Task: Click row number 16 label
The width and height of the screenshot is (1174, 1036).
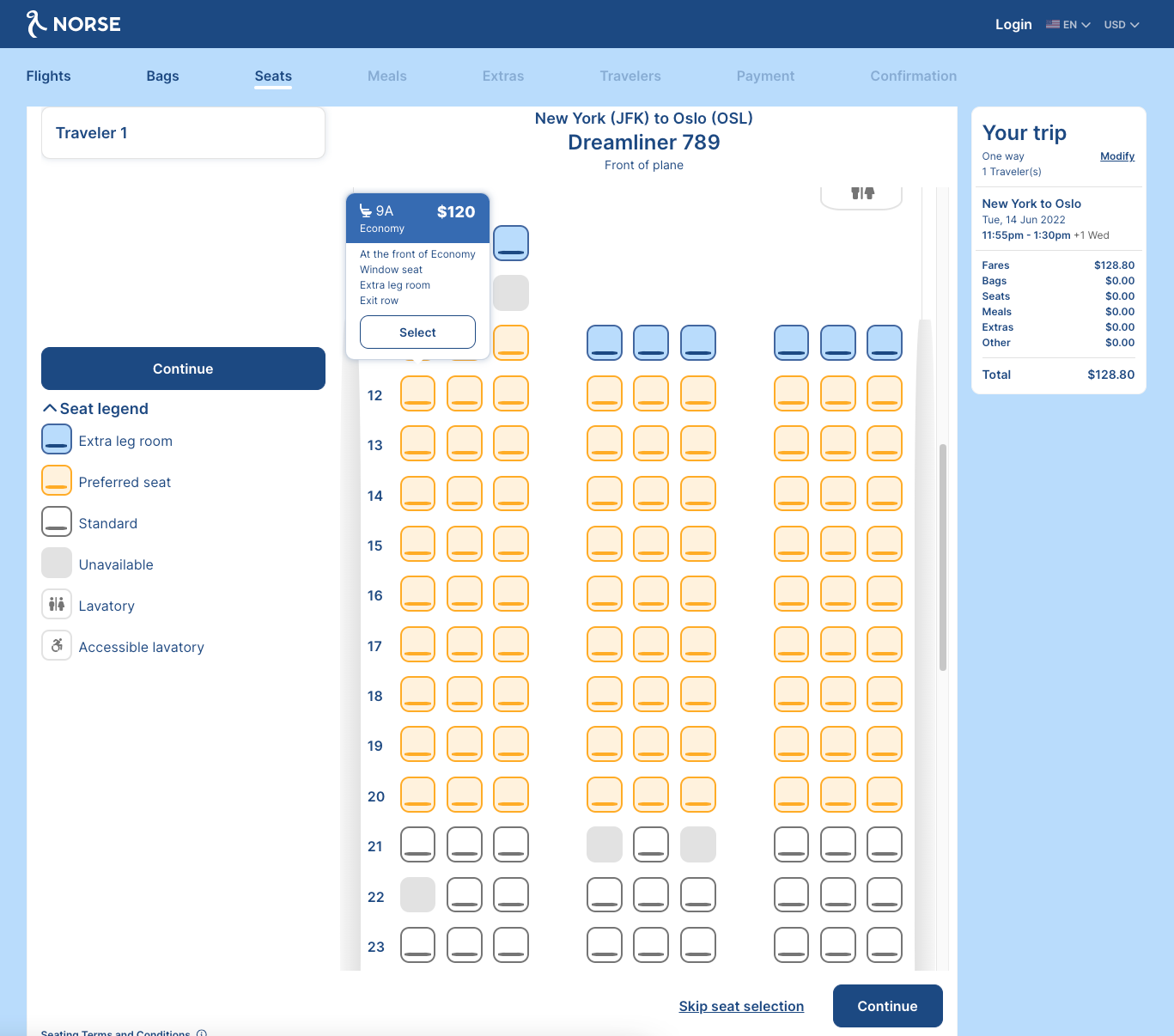Action: 375,595
